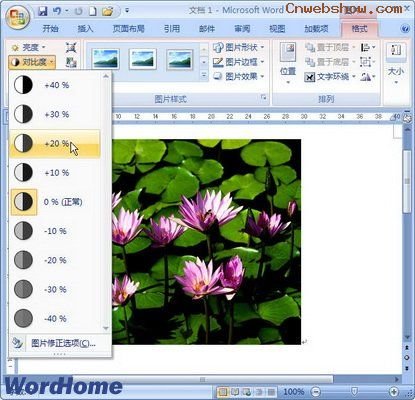Switch to print layout view button
415x400 pixels.
(x=223, y=391)
